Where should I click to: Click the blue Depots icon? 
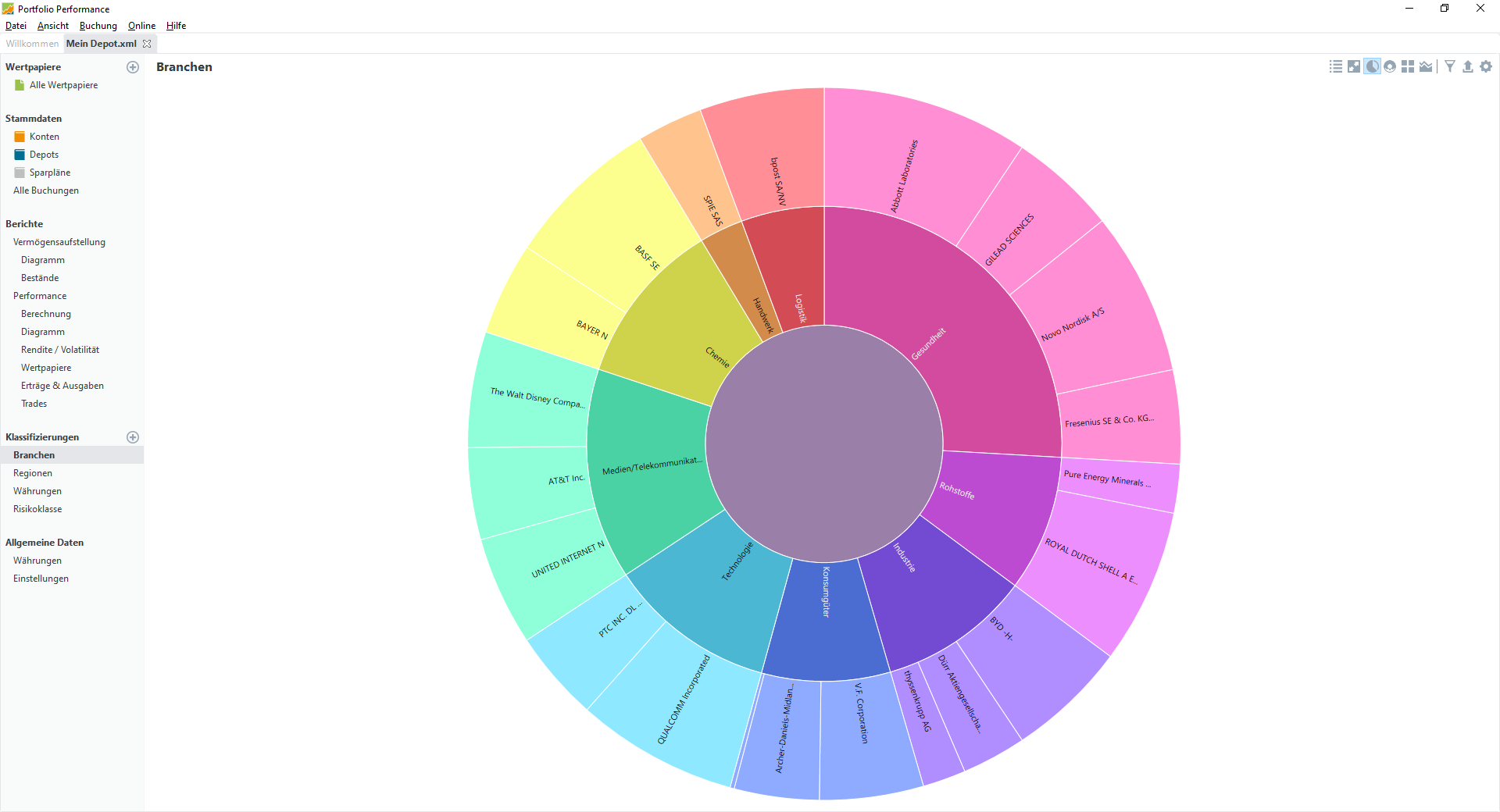coord(20,155)
